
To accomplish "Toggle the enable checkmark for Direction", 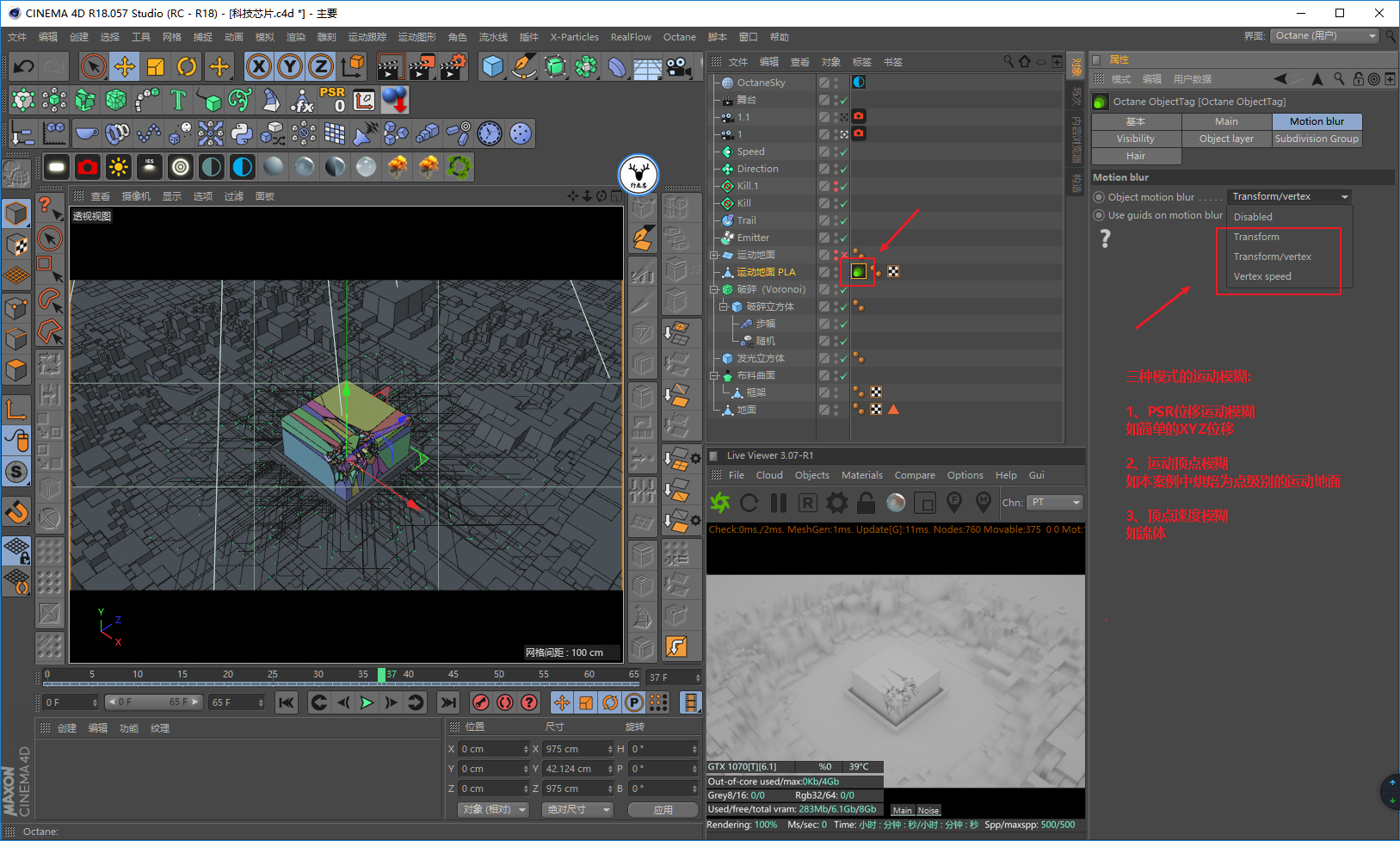I will tap(844, 170).
